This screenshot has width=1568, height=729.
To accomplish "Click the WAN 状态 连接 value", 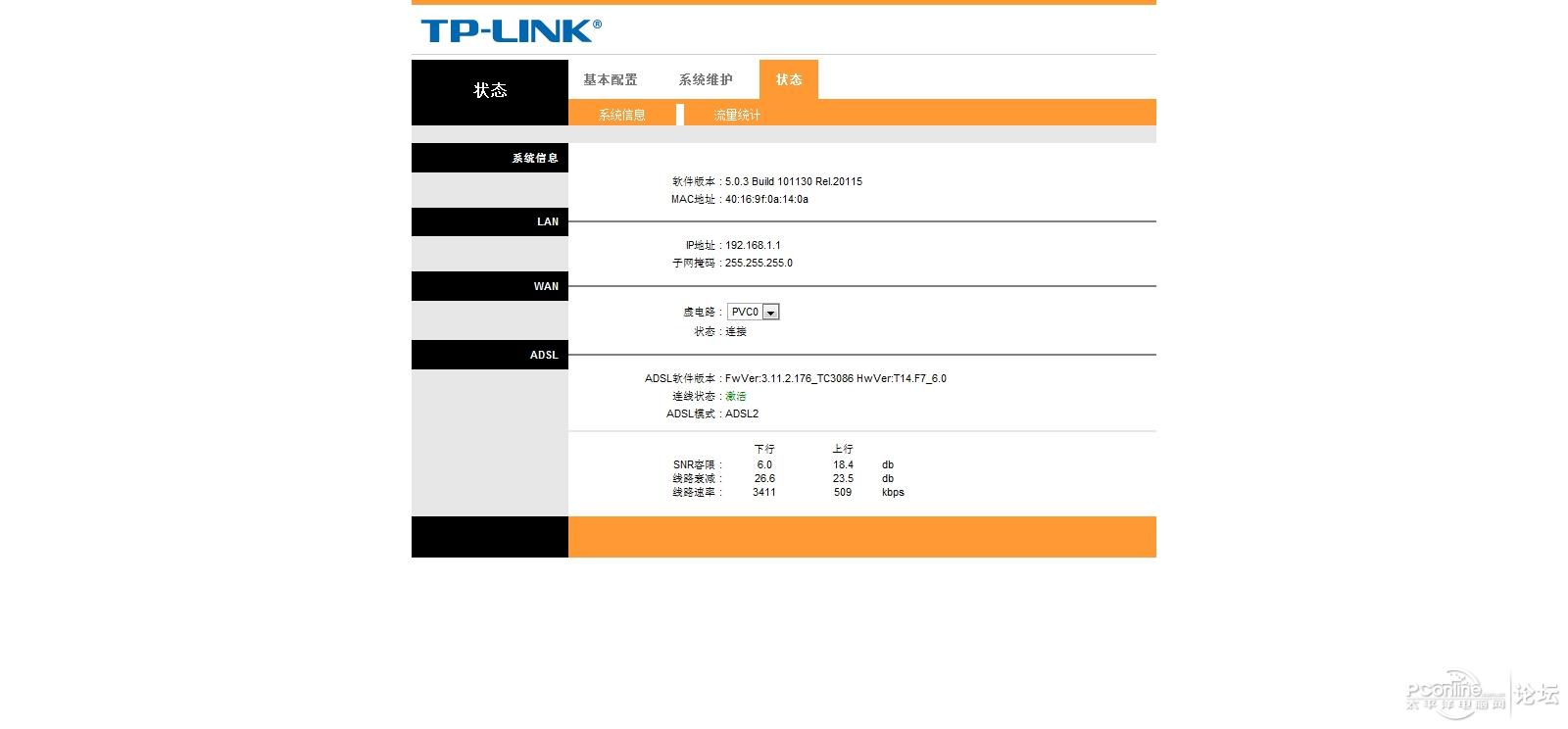I will pos(736,331).
